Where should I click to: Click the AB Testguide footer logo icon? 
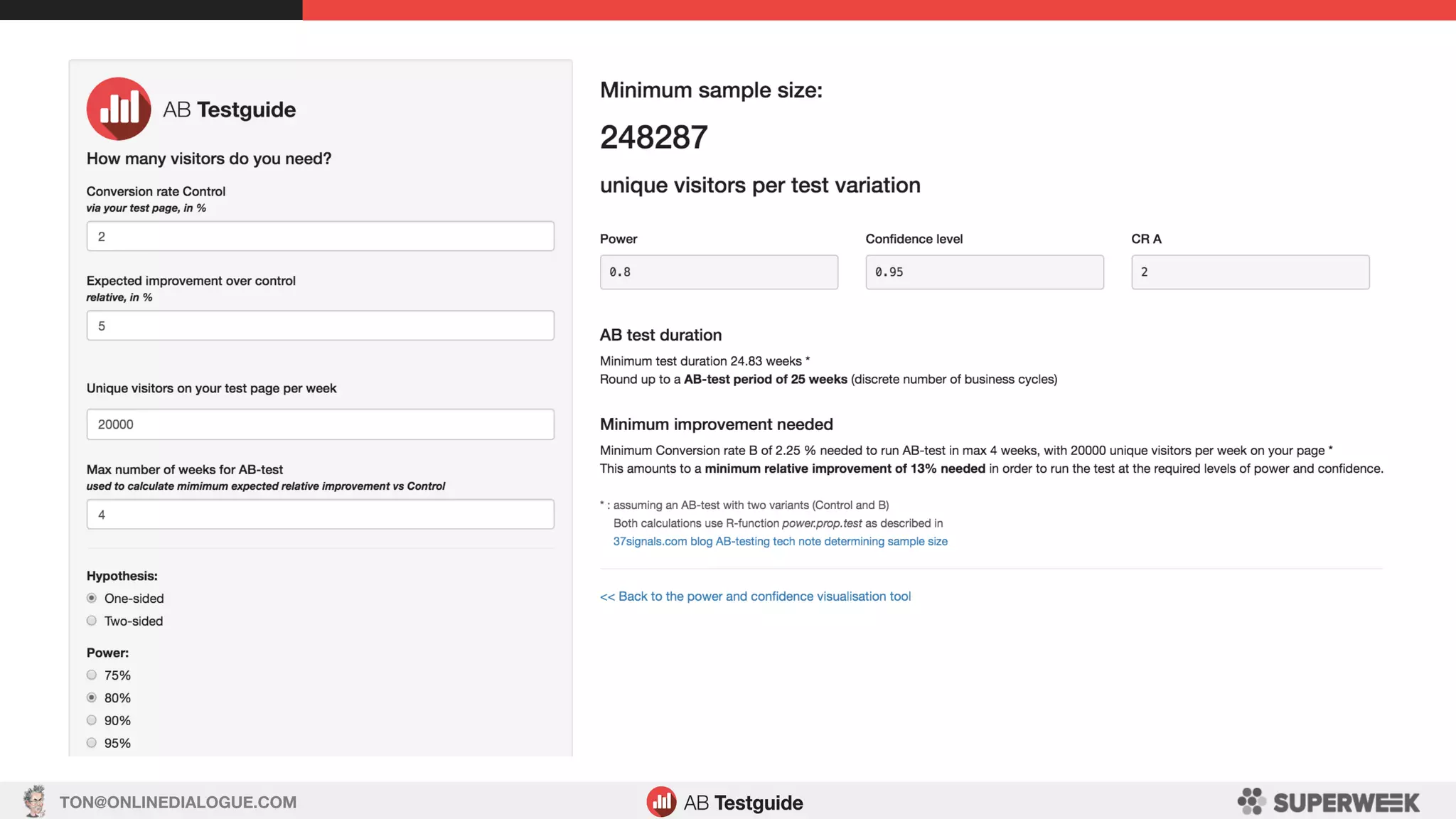661,802
